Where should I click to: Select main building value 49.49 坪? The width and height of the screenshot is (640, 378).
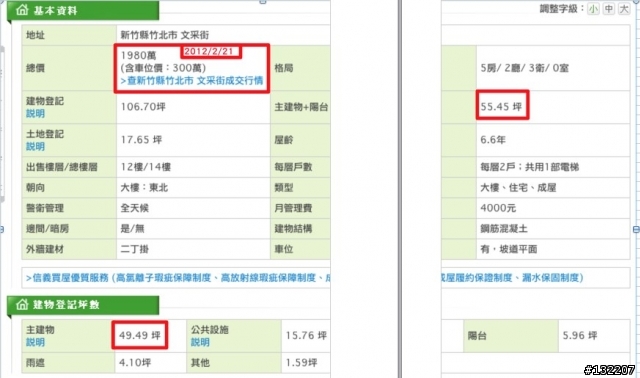(x=140, y=336)
